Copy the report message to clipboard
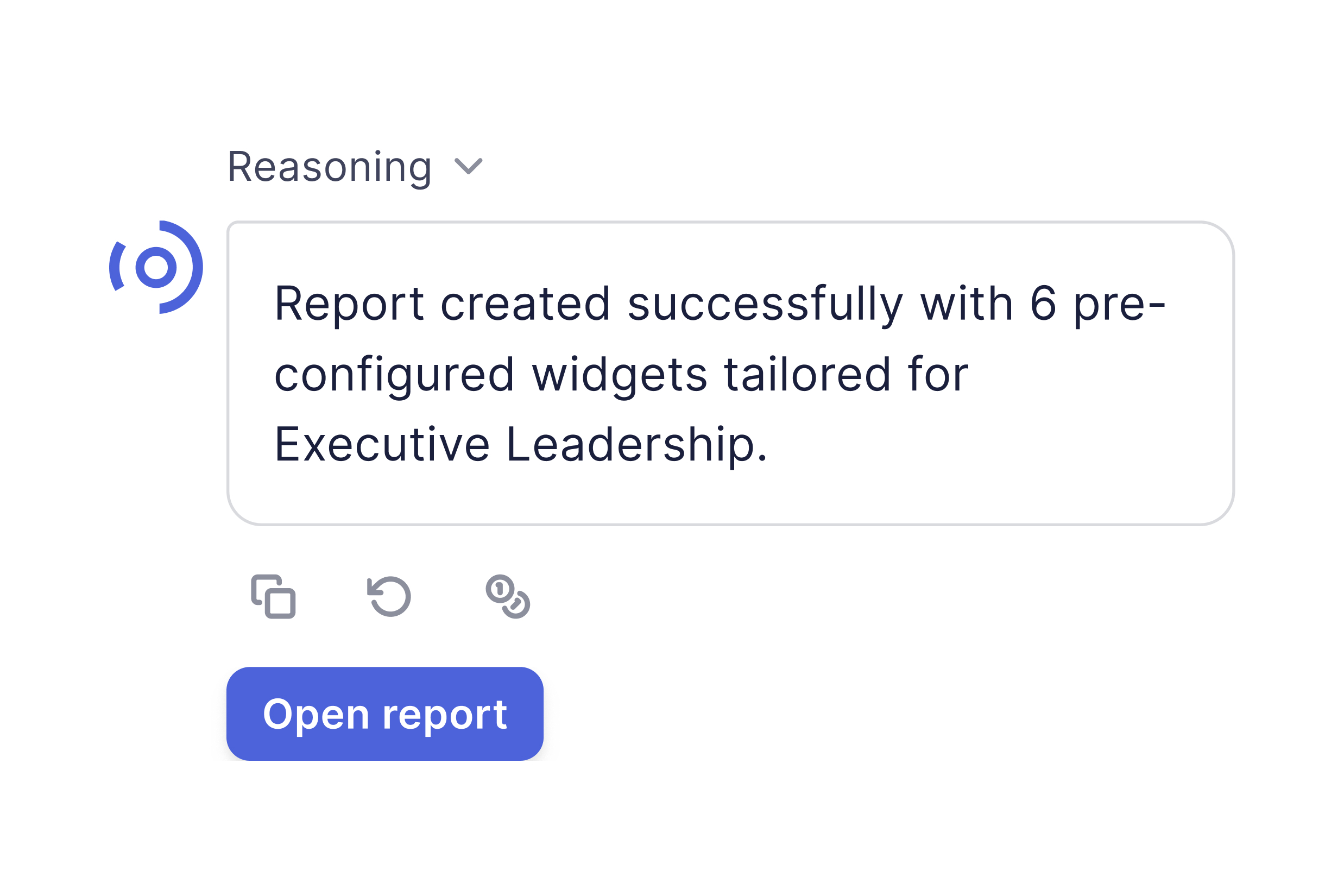This screenshot has width=1344, height=896. click(x=273, y=597)
